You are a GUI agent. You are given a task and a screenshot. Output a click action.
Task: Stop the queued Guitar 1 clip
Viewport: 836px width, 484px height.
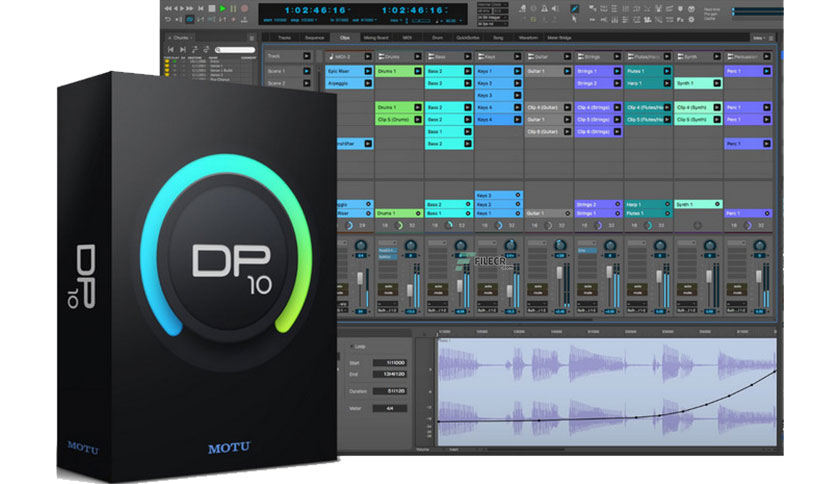[x=567, y=213]
